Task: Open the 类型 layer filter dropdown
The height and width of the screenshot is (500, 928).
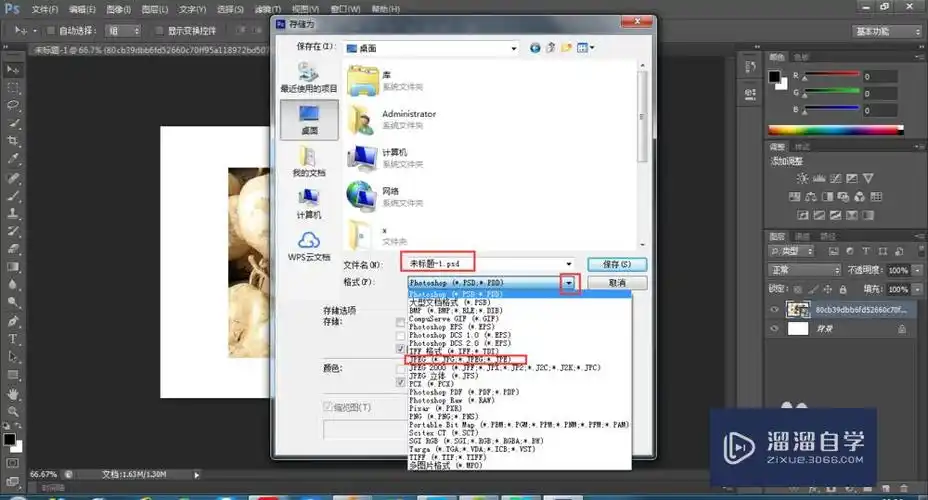Action: coord(791,251)
